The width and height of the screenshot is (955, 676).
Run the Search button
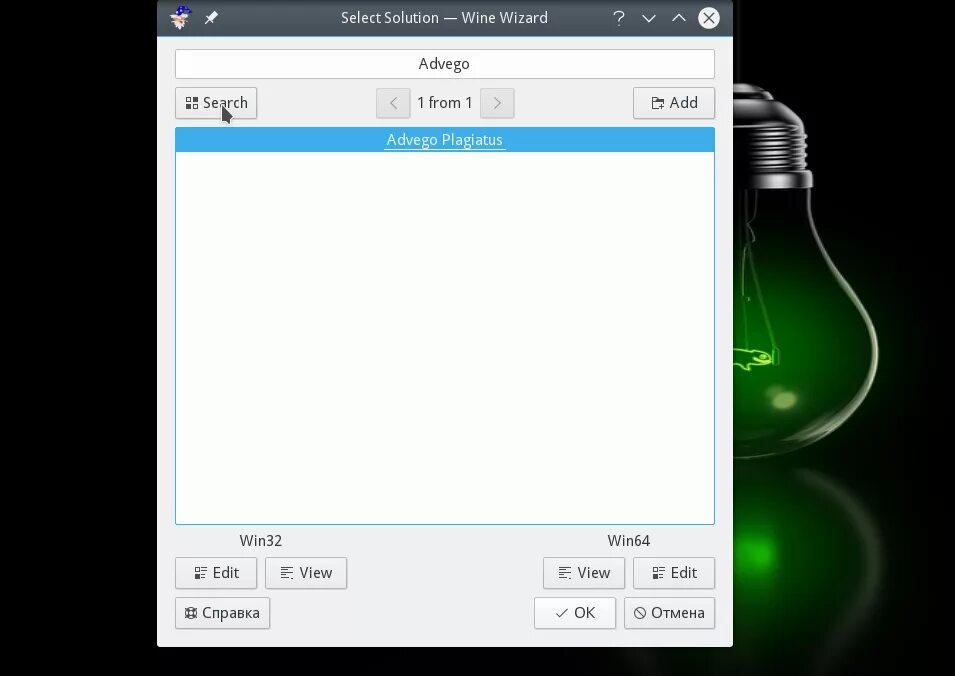tap(216, 103)
